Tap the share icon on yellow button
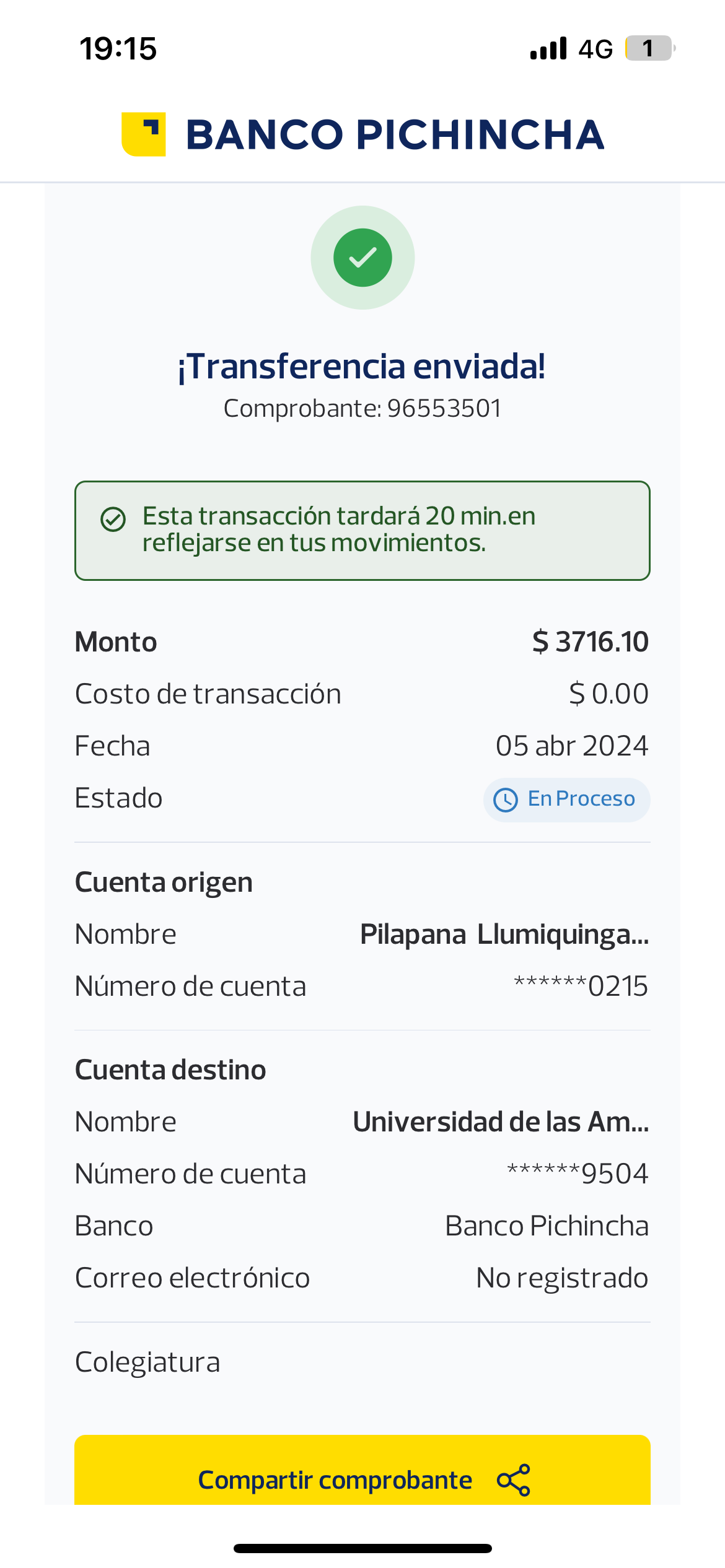Viewport: 725px width, 1568px height. pyautogui.click(x=514, y=1480)
